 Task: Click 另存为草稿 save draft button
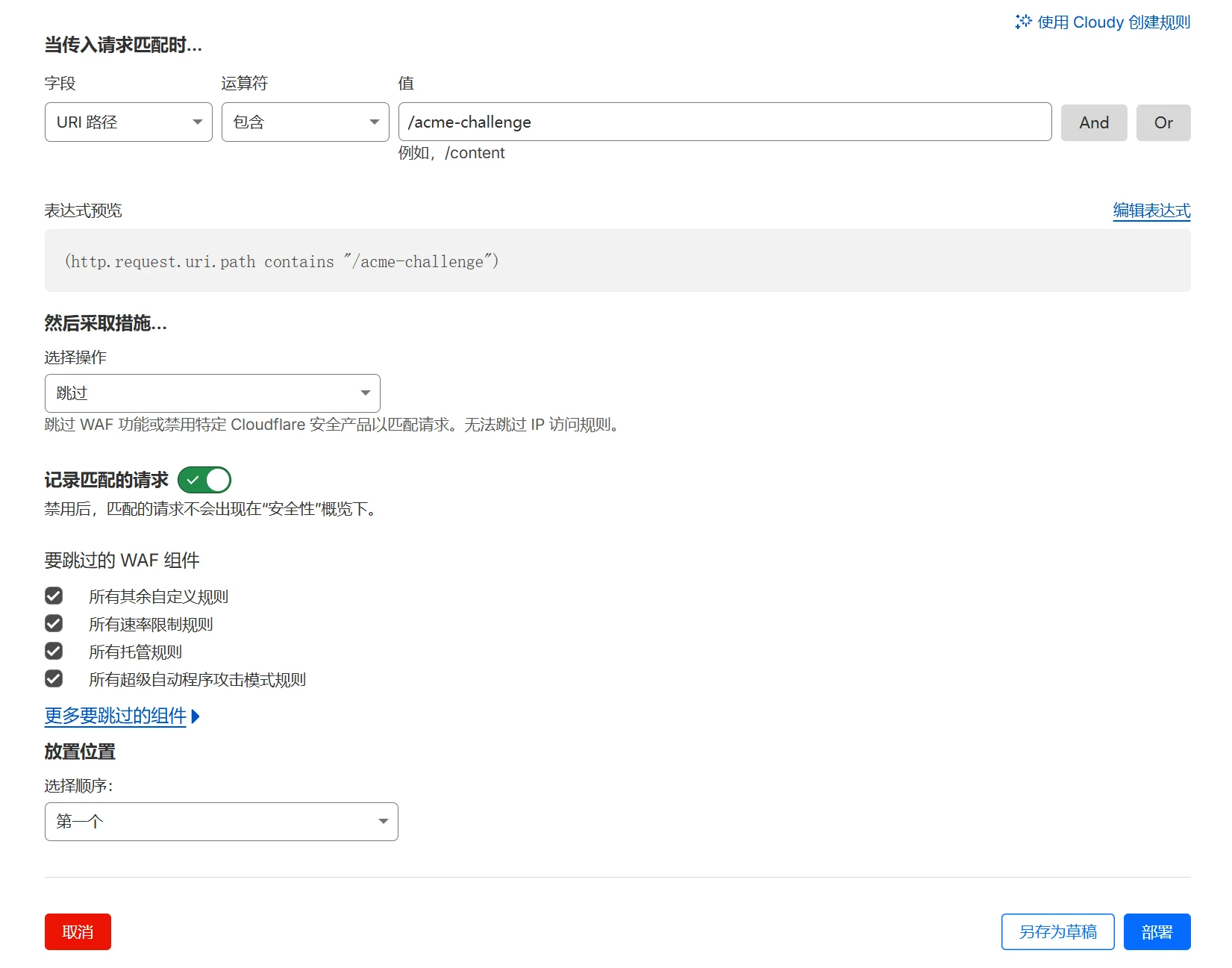[x=1057, y=932]
